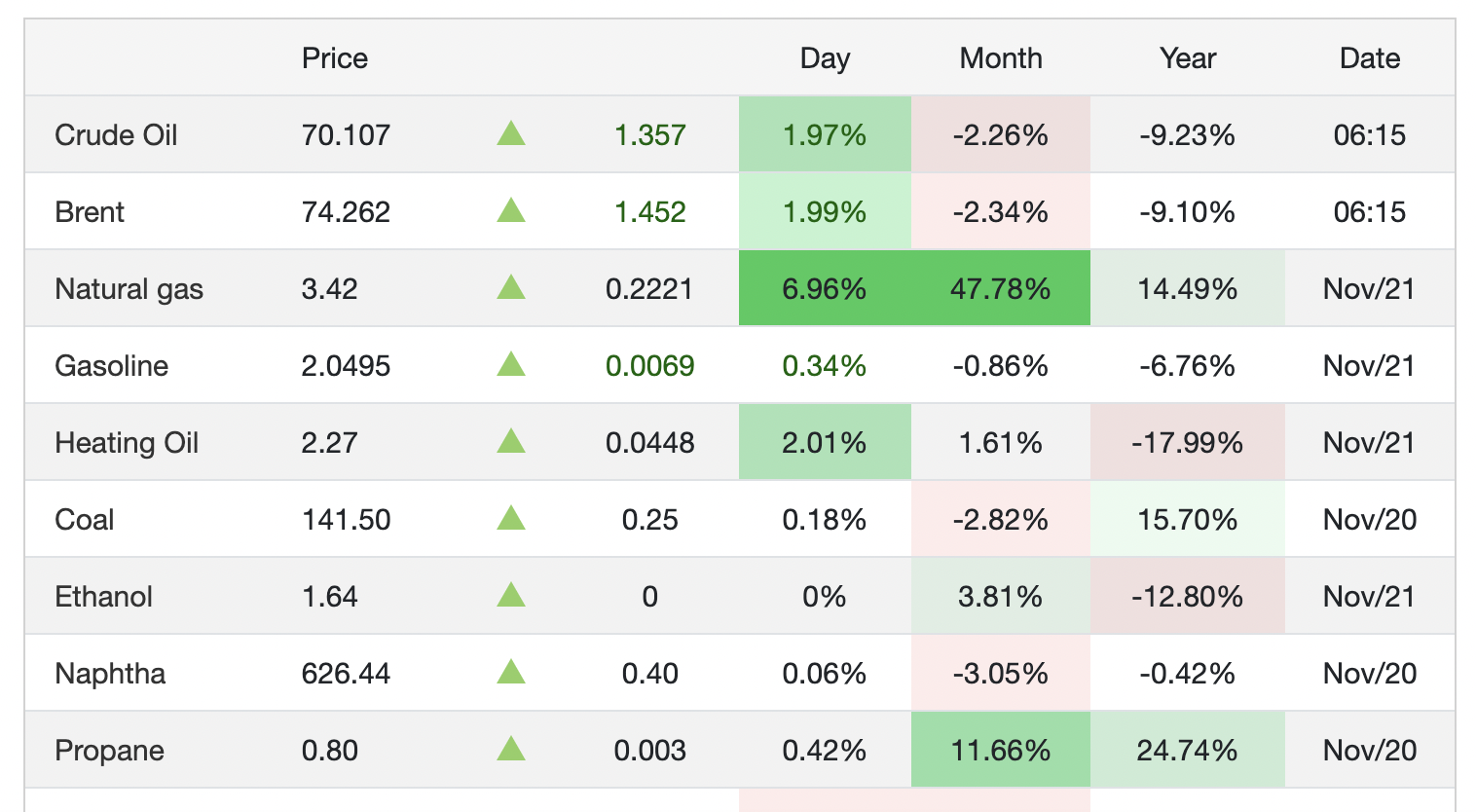Select Gasoline price 2.0495
Image resolution: width=1476 pixels, height=812 pixels.
pos(346,365)
